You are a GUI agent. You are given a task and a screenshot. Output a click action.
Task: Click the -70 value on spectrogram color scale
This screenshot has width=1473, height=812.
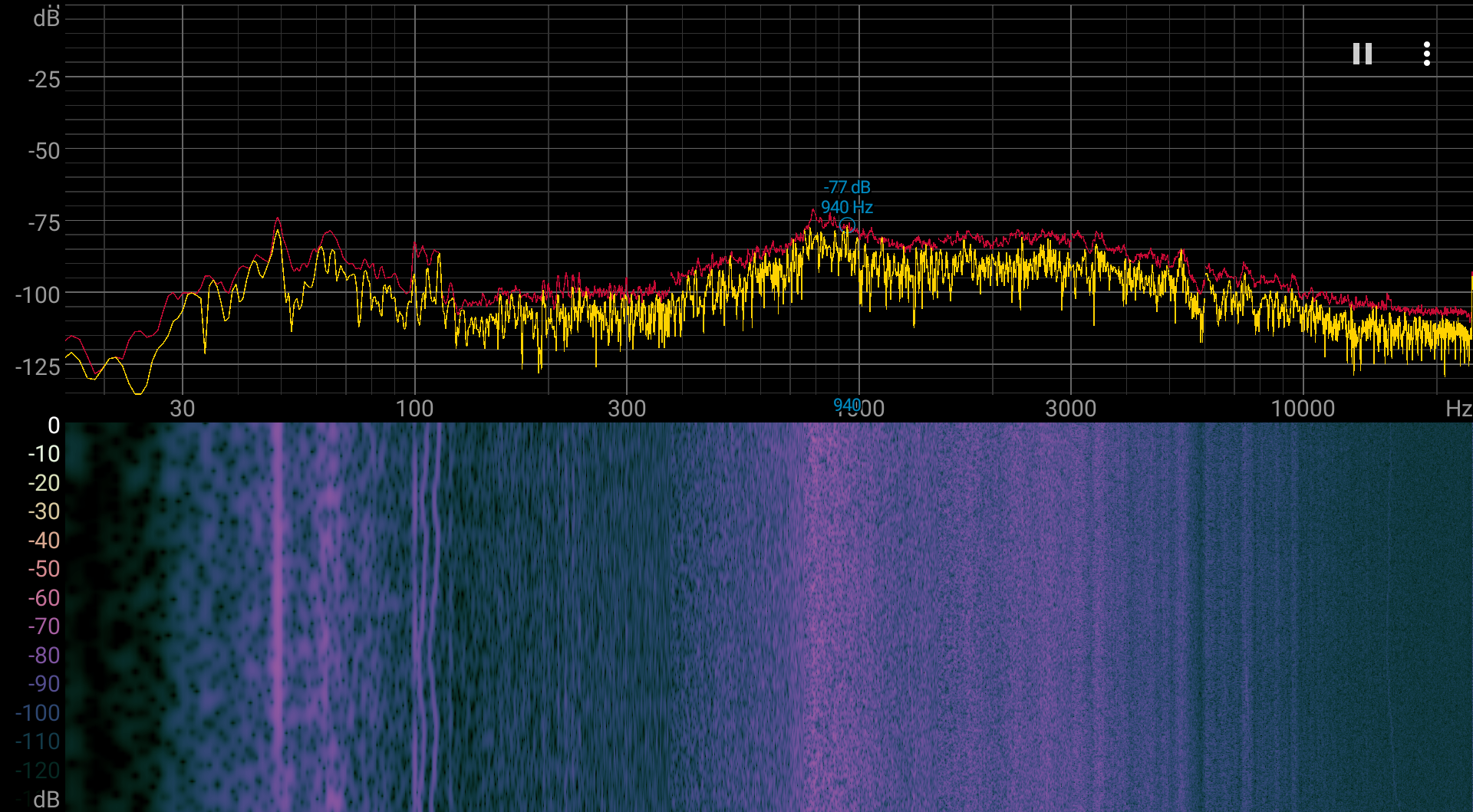click(x=44, y=626)
